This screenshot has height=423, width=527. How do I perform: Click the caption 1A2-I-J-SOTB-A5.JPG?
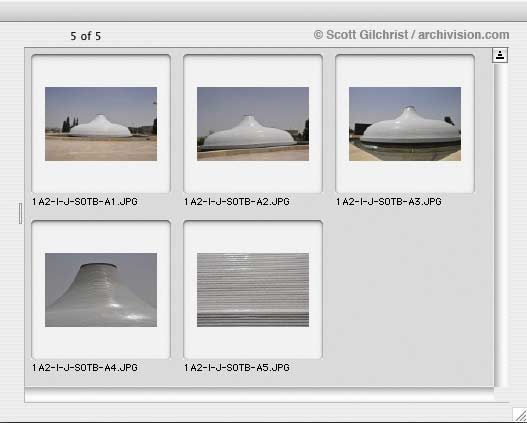click(x=237, y=368)
